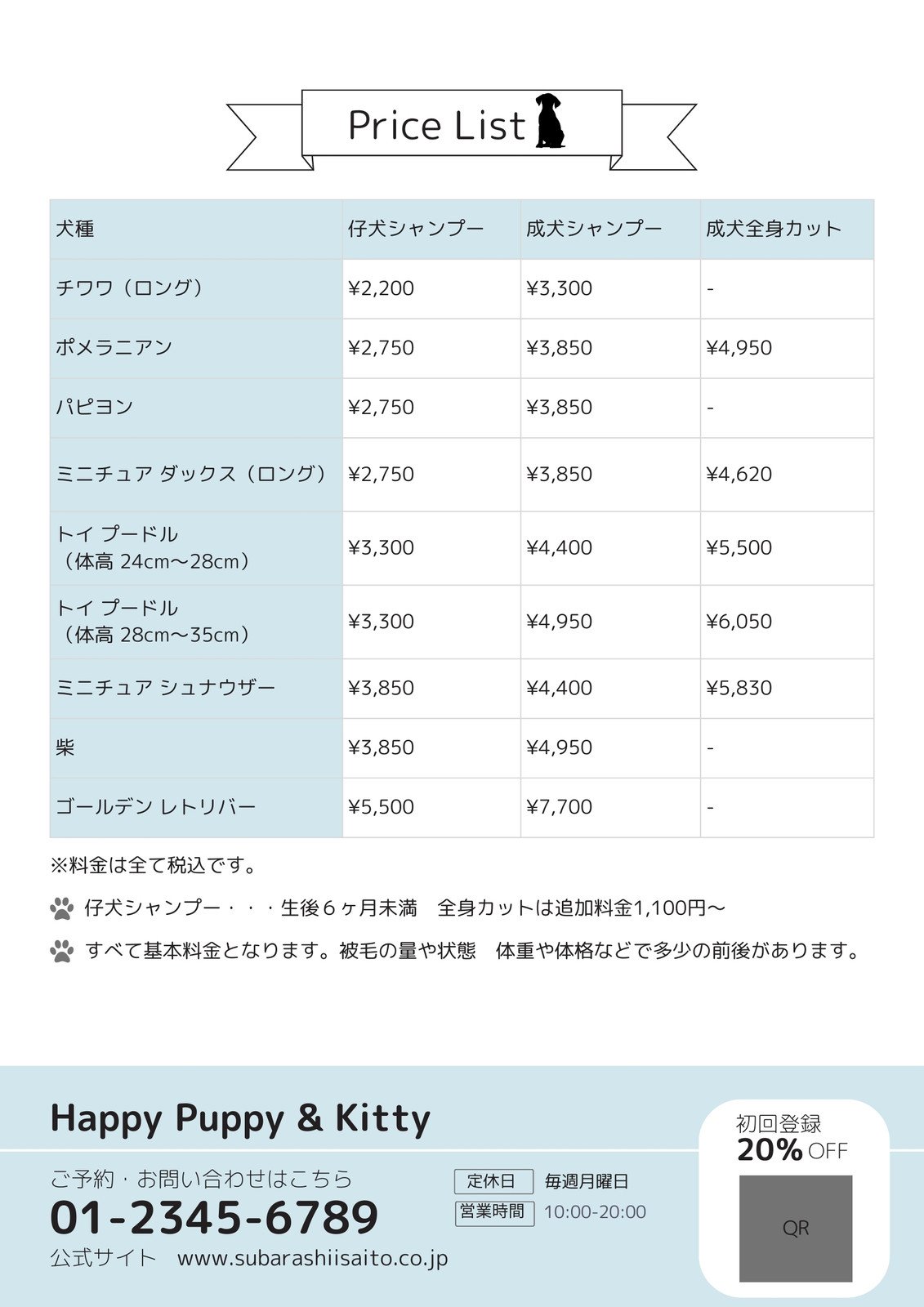Select the 成犬全身カット column header
The height and width of the screenshot is (1307, 924).
click(x=773, y=229)
